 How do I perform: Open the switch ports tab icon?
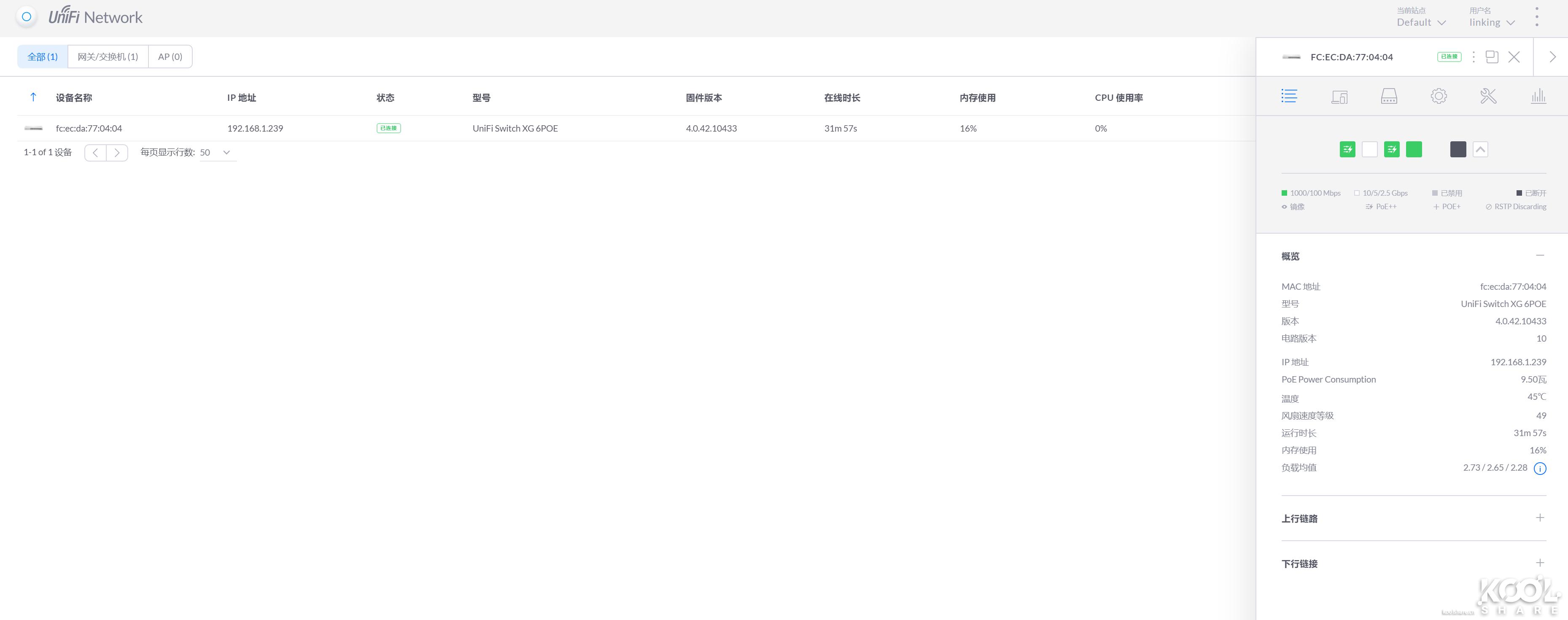tap(1388, 96)
